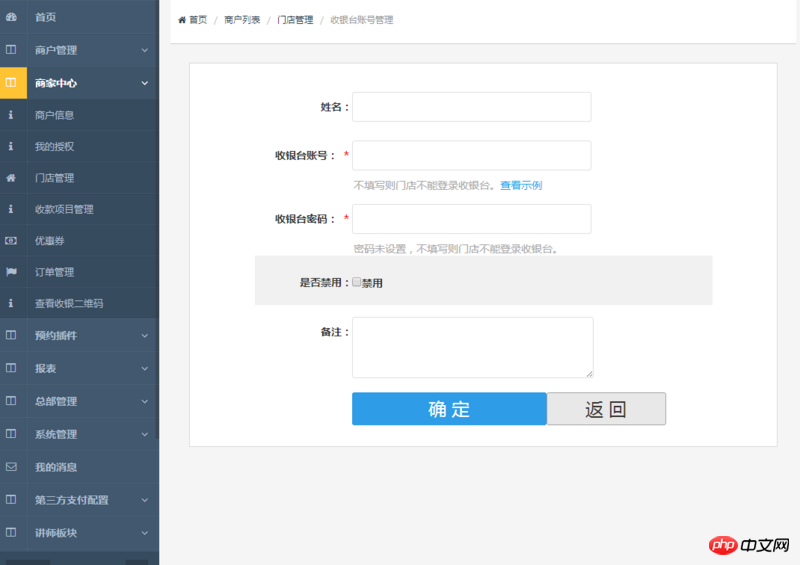Image resolution: width=800 pixels, height=565 pixels.
Task: Focus the 备注 textarea
Action: pyautogui.click(x=472, y=348)
